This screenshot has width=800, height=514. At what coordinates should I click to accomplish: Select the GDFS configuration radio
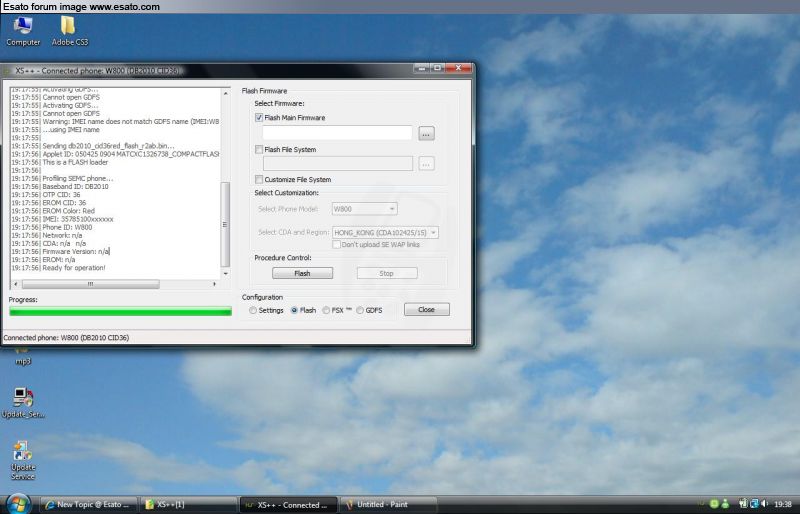point(360,310)
